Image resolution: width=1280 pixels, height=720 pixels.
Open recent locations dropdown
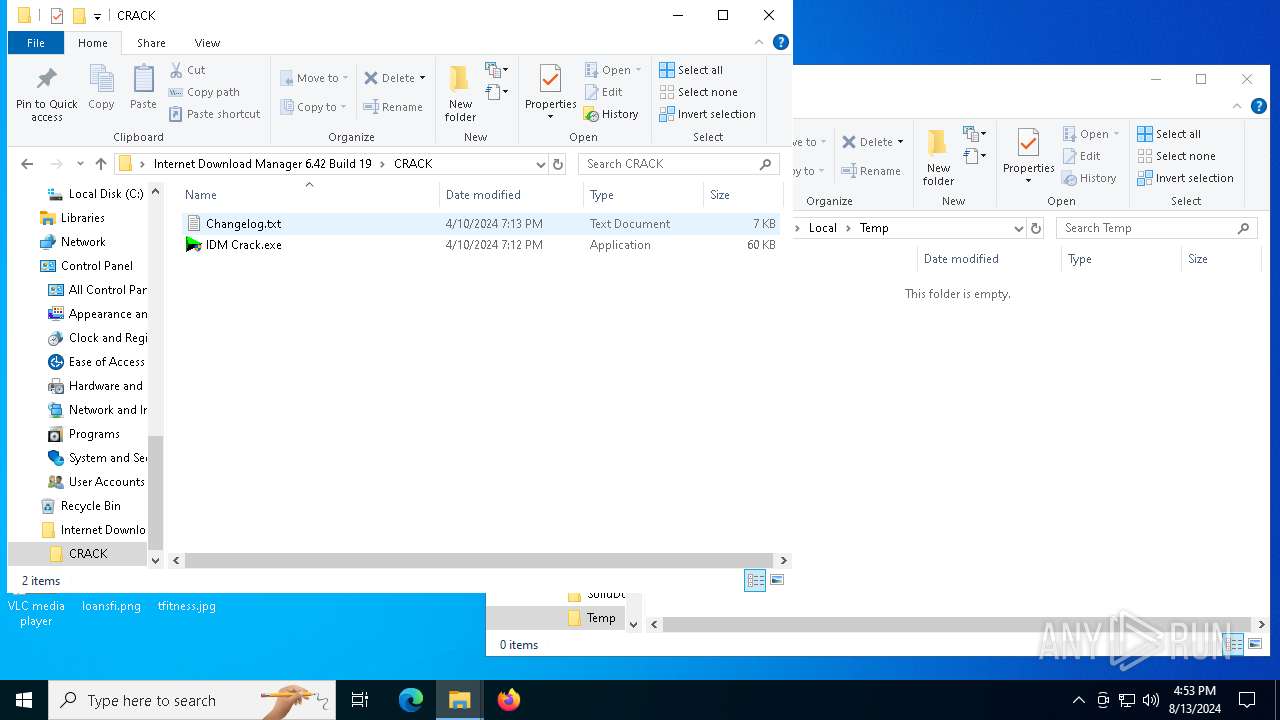click(80, 164)
